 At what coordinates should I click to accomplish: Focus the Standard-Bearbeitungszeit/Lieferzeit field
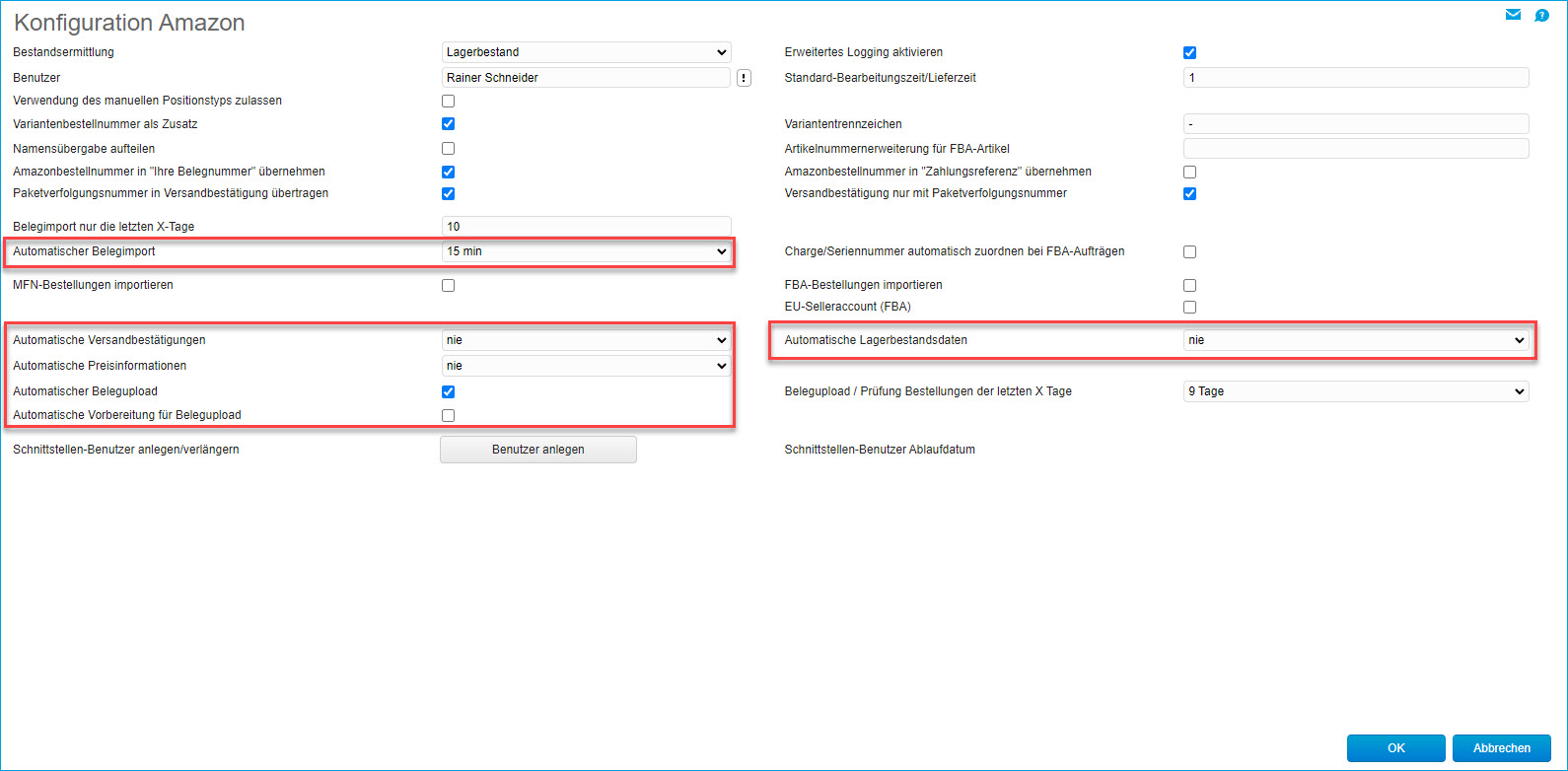(x=1356, y=78)
